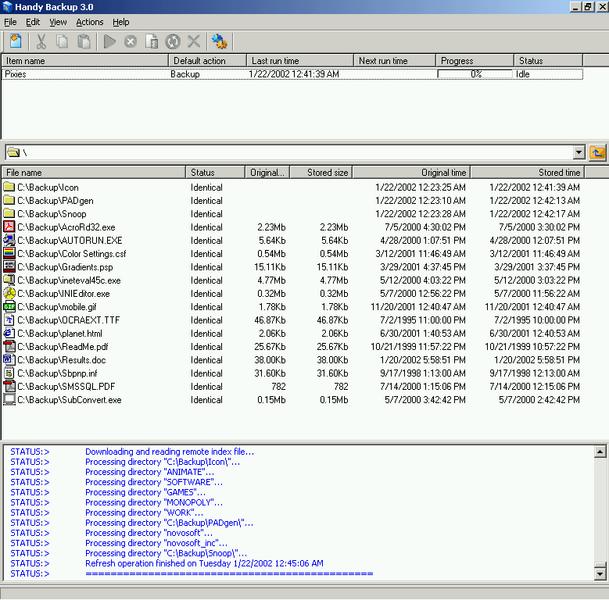Open the Edit menu

click(x=33, y=22)
